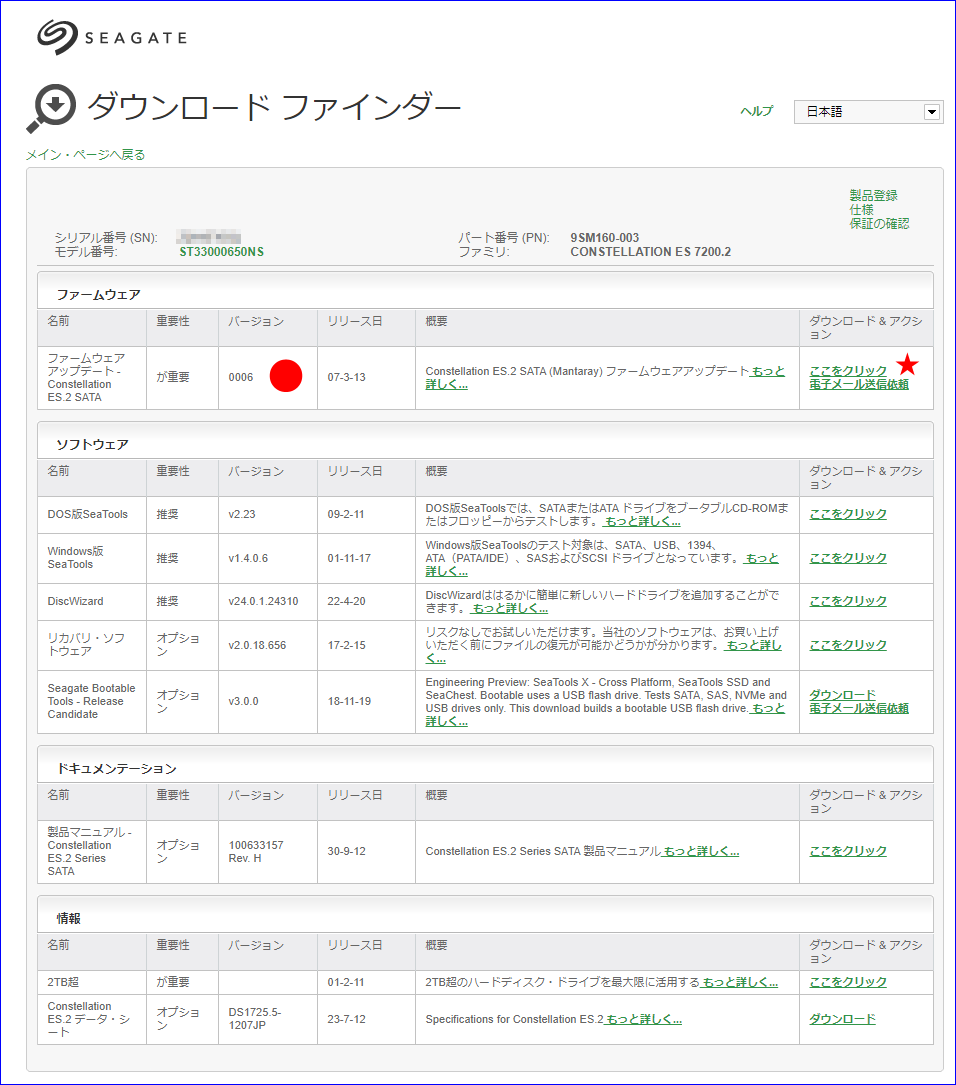Click ここをクリック for リカバリ・ソフトウェア
Viewport: 956px width, 1085px height.
[848, 645]
